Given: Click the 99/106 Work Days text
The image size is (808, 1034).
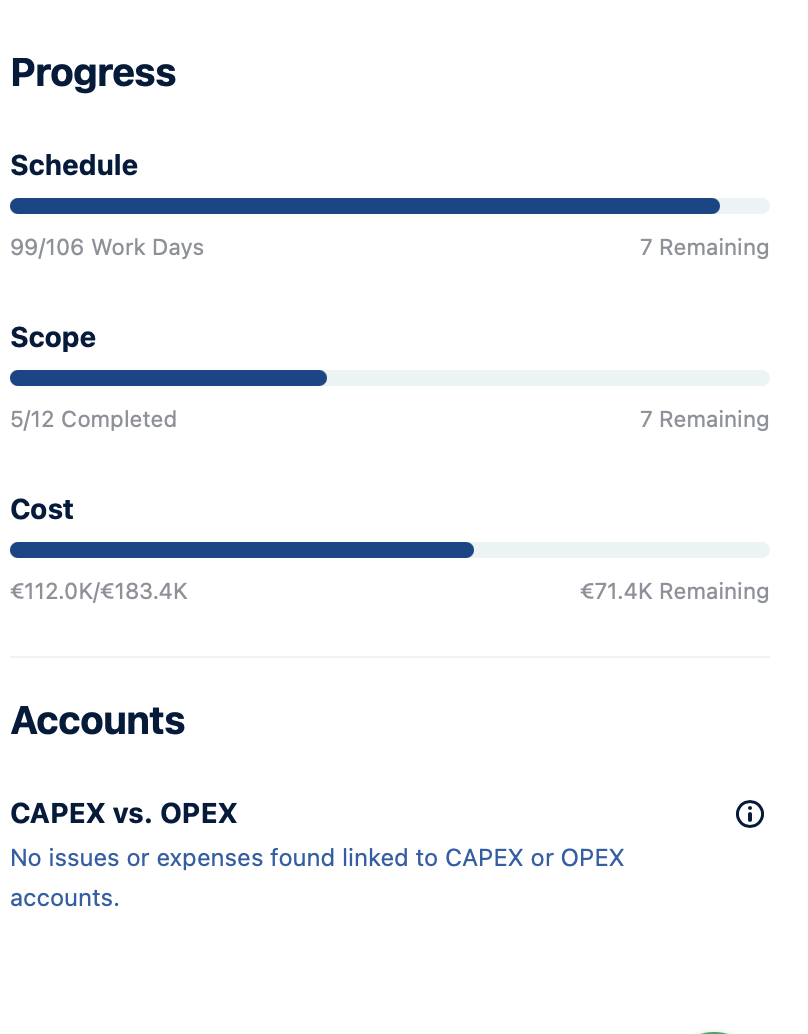Looking at the screenshot, I should point(107,247).
